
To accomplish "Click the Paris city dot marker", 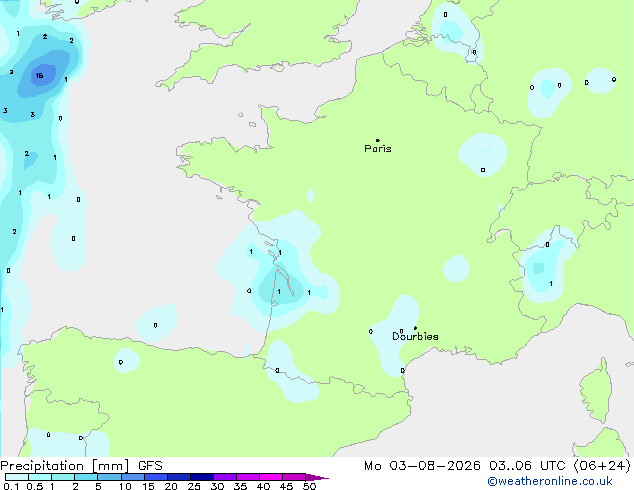I will [378, 140].
